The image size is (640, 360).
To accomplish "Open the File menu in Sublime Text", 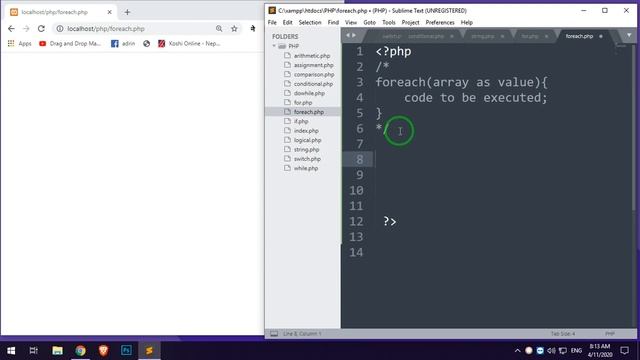I will [272, 22].
